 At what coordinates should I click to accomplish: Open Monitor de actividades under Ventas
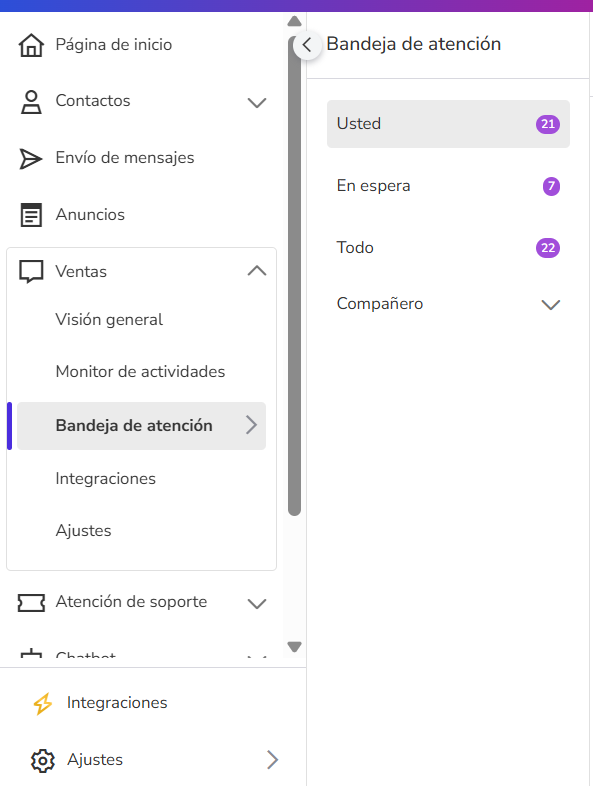(x=141, y=371)
